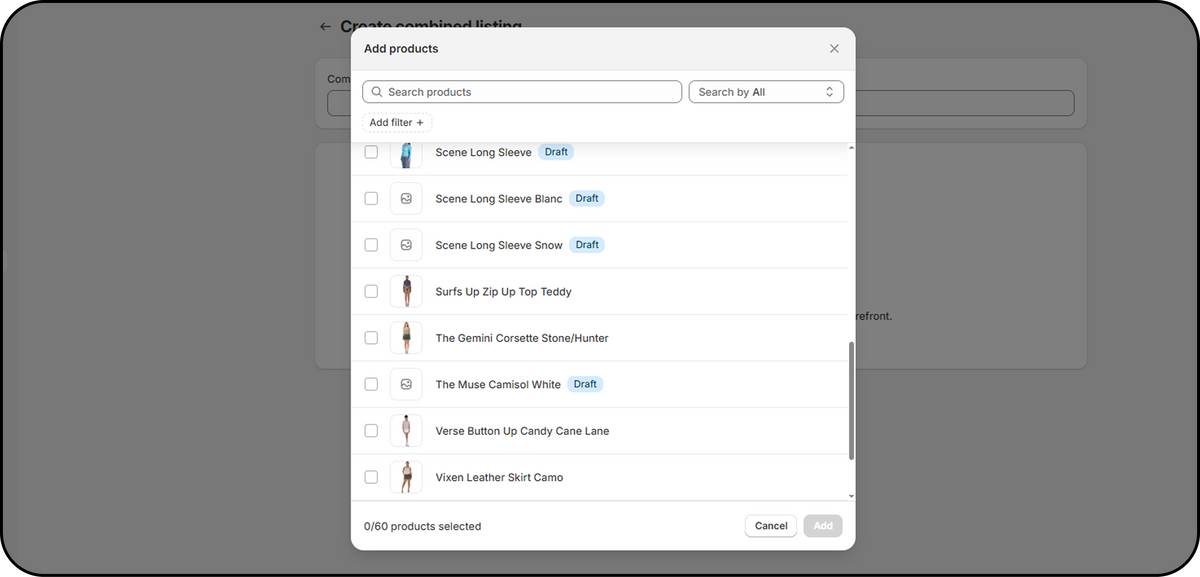
Task: Focus the Search products input field
Action: (x=530, y=92)
